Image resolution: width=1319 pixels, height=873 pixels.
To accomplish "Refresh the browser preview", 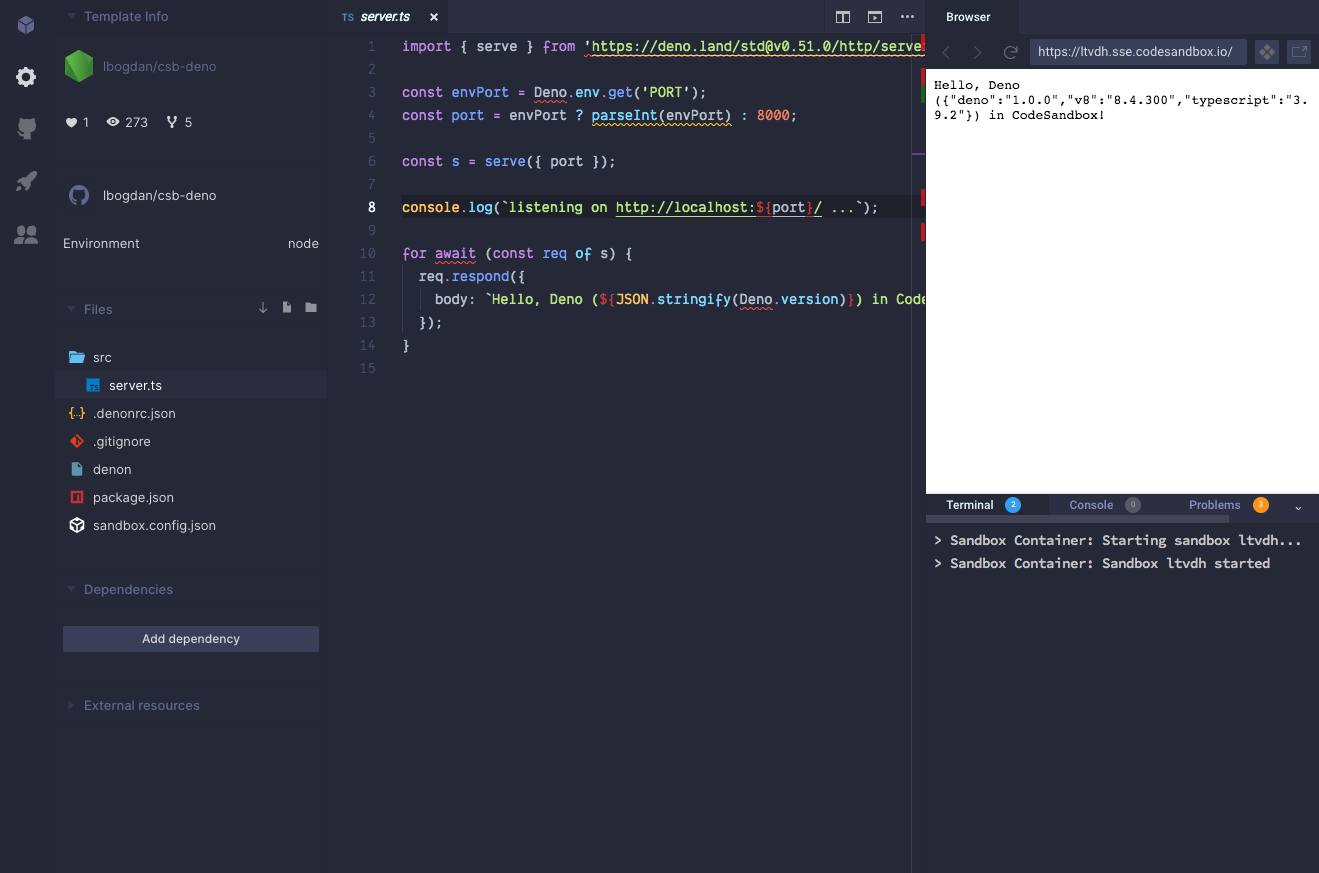I will tap(1010, 52).
